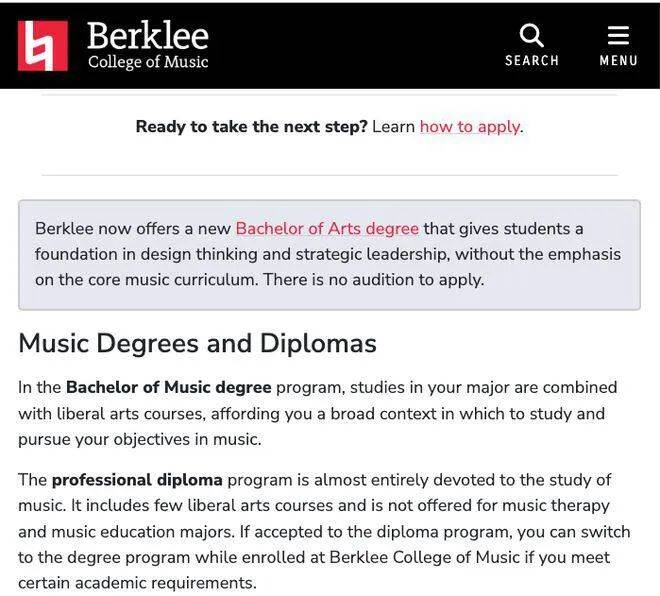Click the College of Music subtitle text
Screen dimensions: 660x596
click(148, 62)
